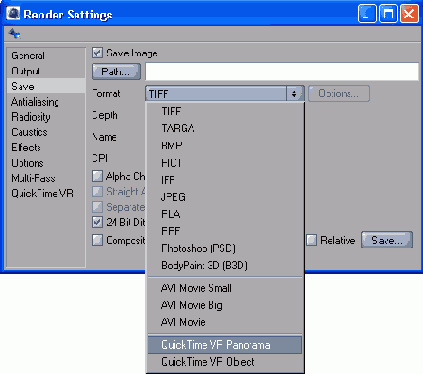Click the Save... button
This screenshot has width=423, height=374.
387,240
